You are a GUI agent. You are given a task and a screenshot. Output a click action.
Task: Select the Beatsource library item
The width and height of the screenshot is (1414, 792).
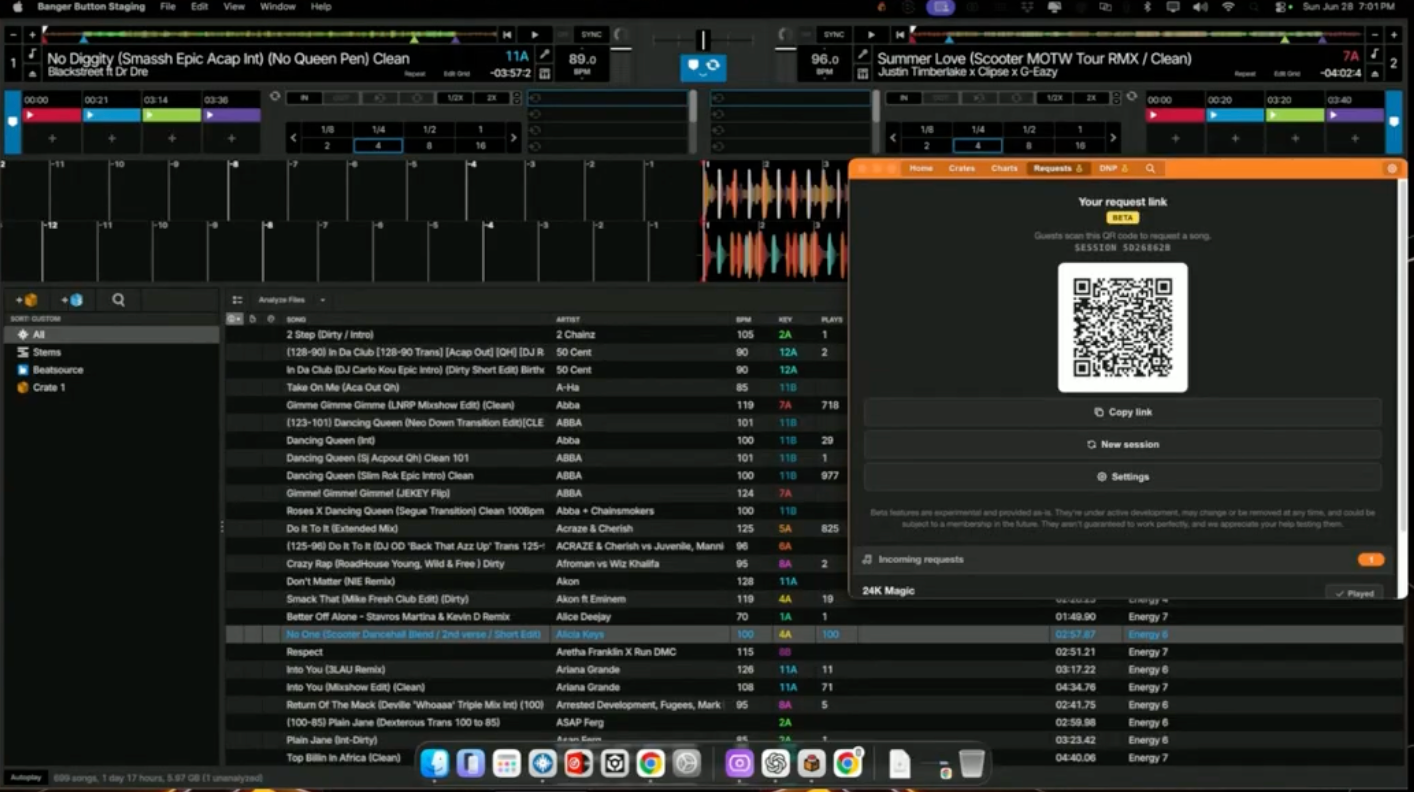coord(58,370)
